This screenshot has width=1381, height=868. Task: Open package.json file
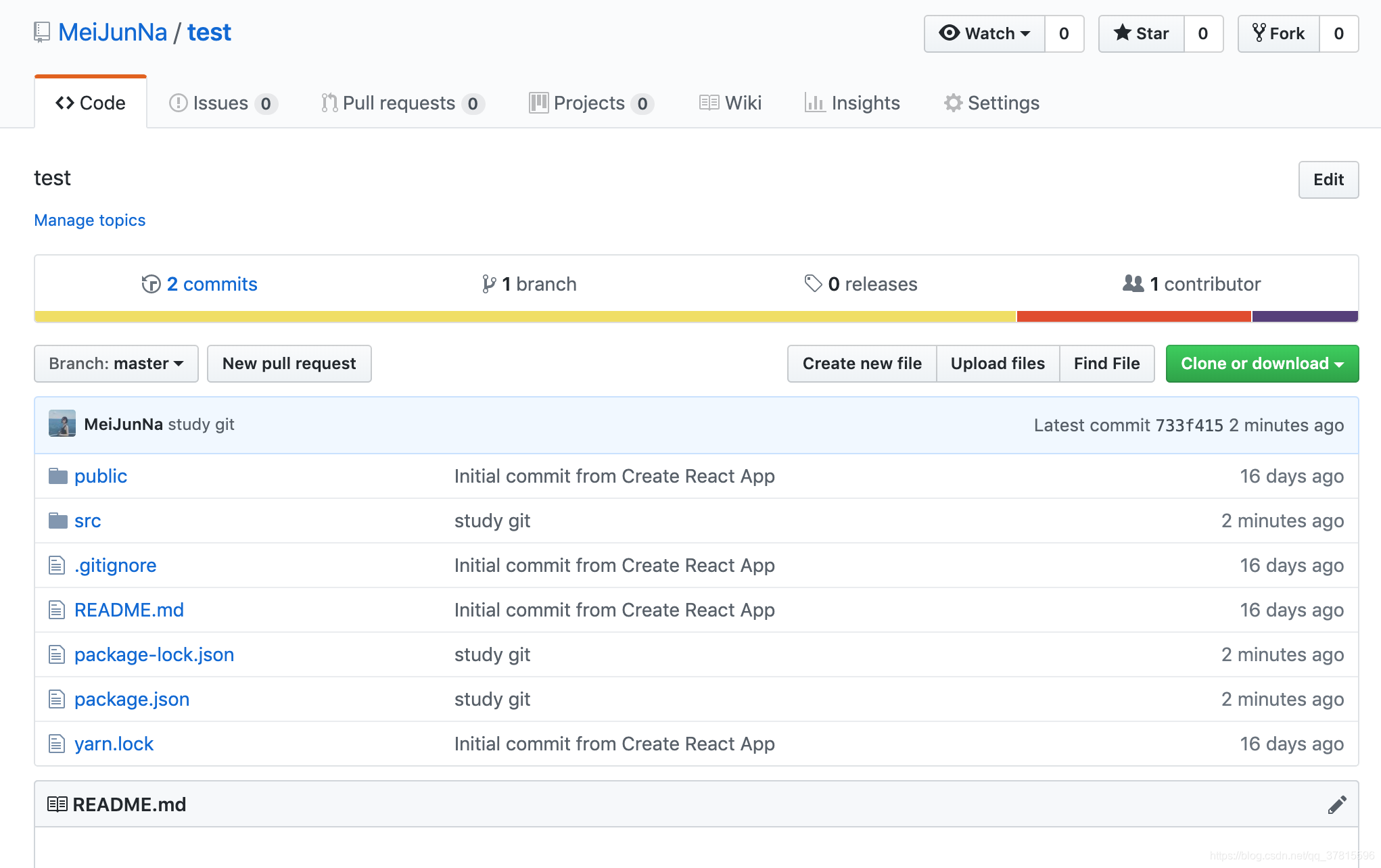point(132,699)
